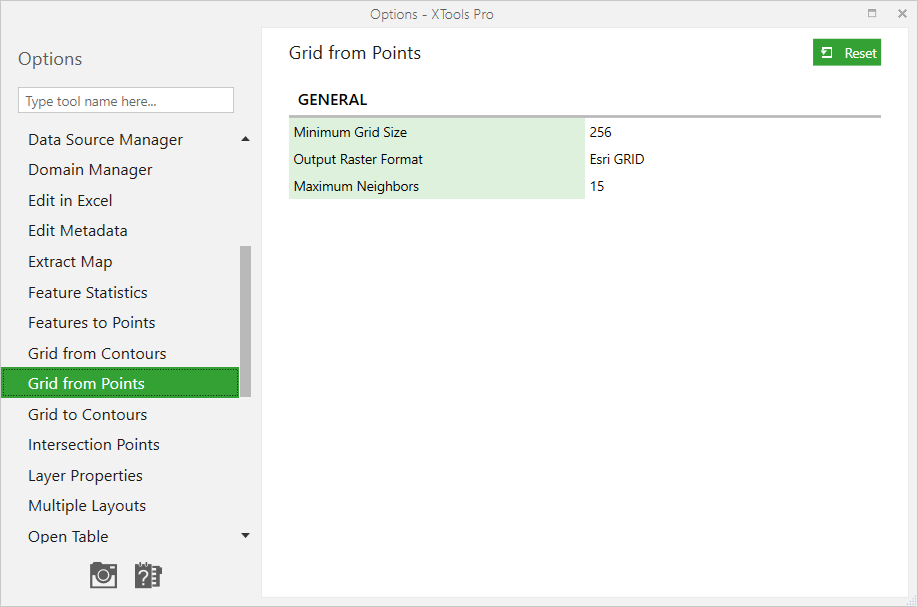Open Edit in Excel options
The width and height of the screenshot is (918, 607).
pyautogui.click(x=70, y=201)
